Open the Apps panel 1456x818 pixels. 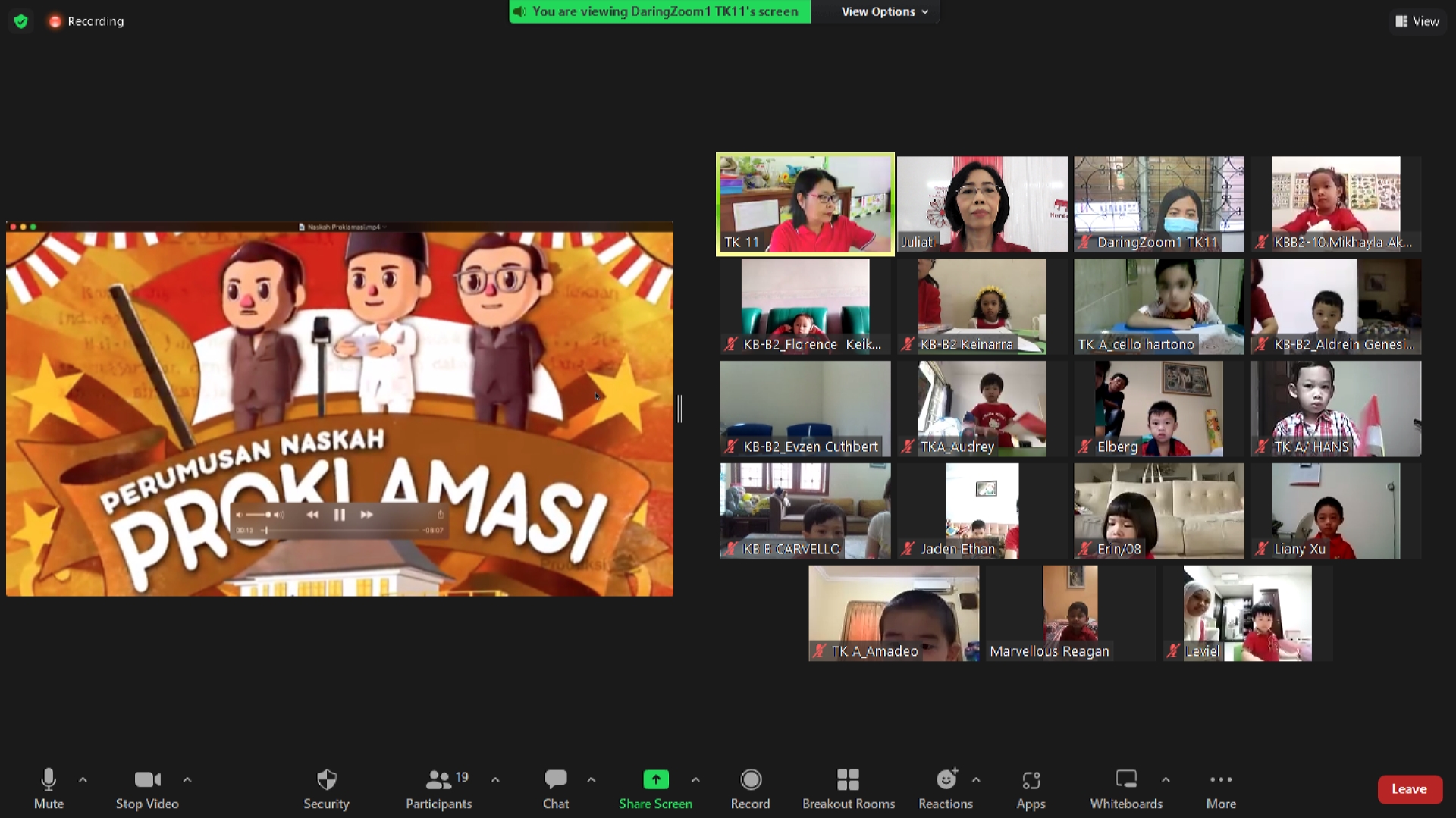pyautogui.click(x=1031, y=788)
